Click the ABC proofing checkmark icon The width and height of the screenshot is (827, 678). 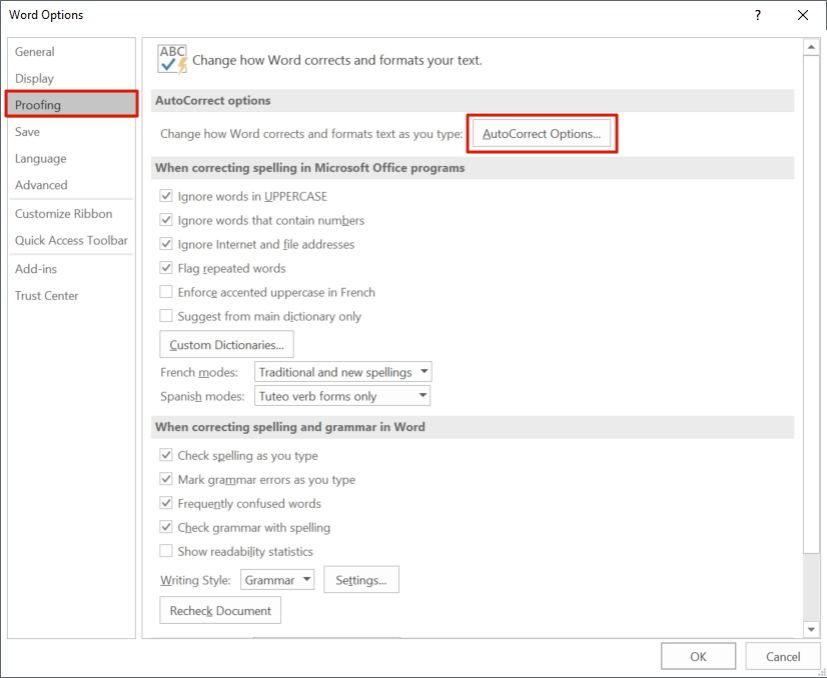172,60
